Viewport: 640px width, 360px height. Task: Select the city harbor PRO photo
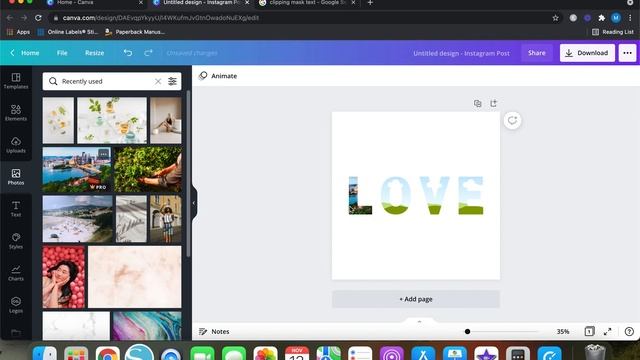(x=77, y=169)
